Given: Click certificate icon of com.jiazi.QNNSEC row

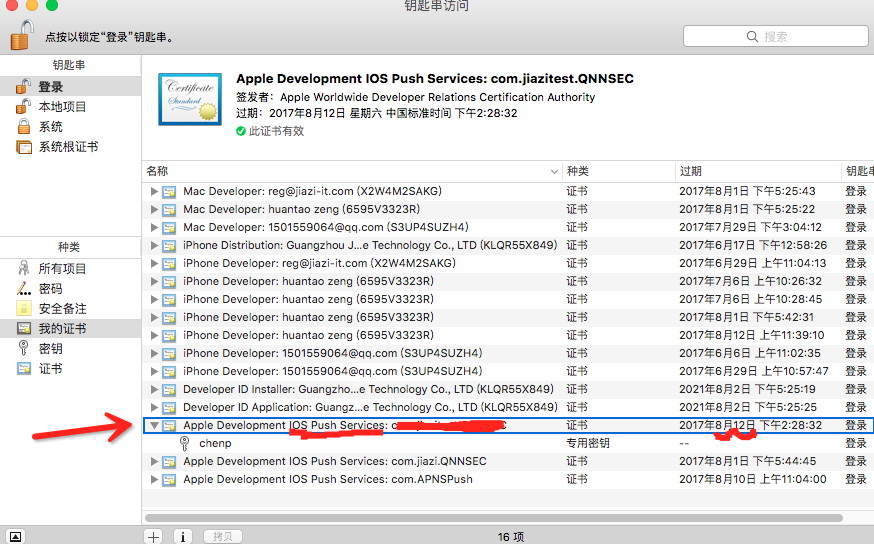Looking at the screenshot, I should click(x=169, y=462).
